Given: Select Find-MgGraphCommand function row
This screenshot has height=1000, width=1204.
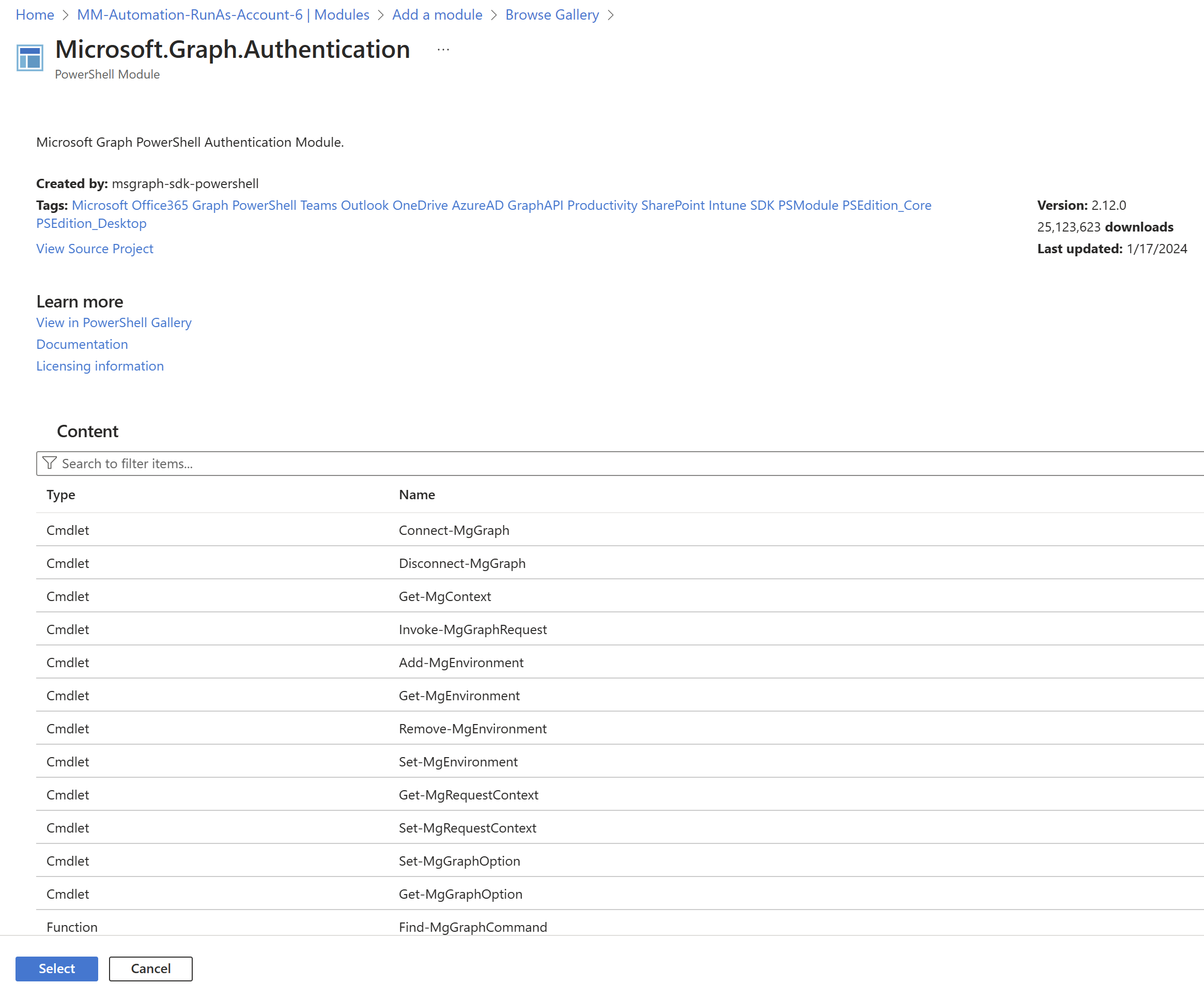Looking at the screenshot, I should click(620, 923).
